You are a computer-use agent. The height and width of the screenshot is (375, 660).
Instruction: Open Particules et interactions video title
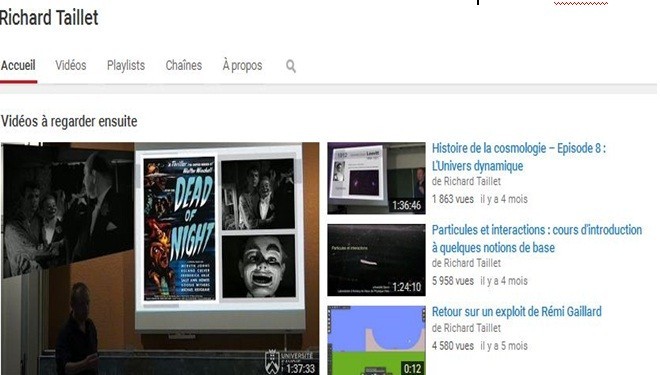coord(537,239)
